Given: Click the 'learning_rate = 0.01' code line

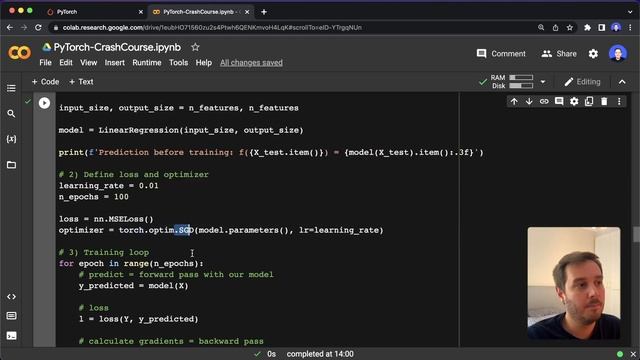Looking at the screenshot, I should coord(108,186).
